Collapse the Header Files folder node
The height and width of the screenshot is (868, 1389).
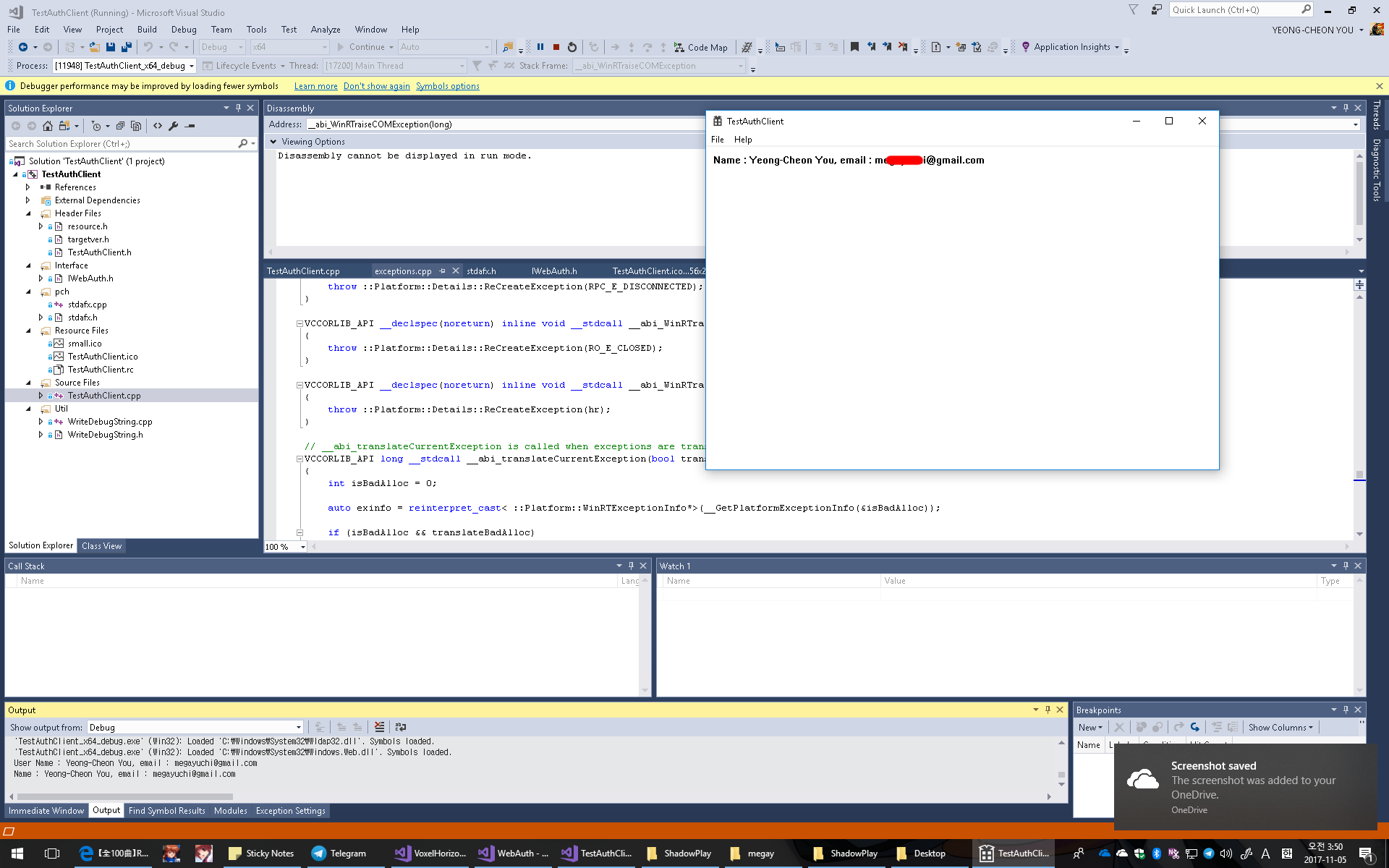pos(28,213)
